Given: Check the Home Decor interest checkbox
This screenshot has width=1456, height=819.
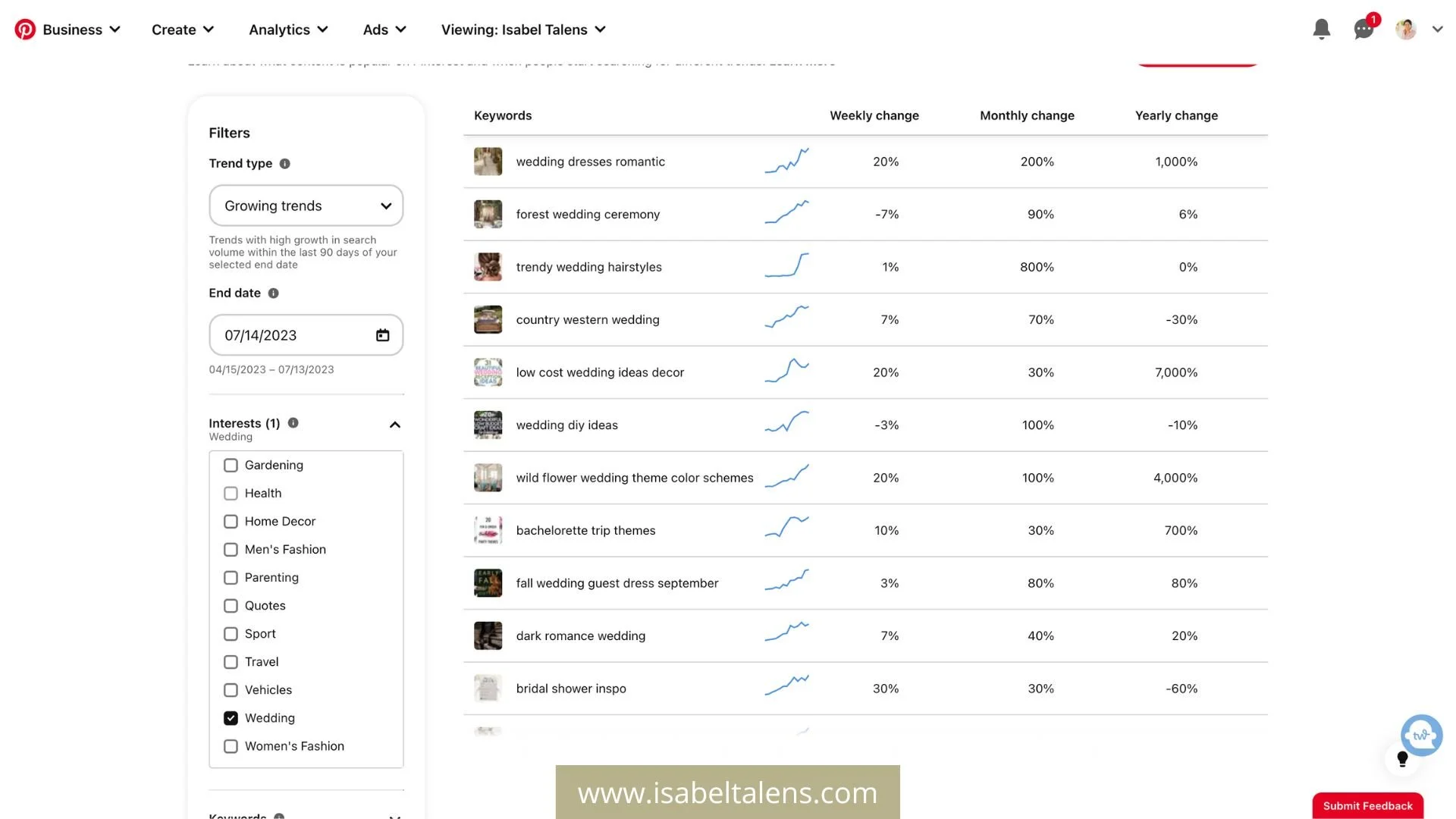Looking at the screenshot, I should click(x=231, y=521).
